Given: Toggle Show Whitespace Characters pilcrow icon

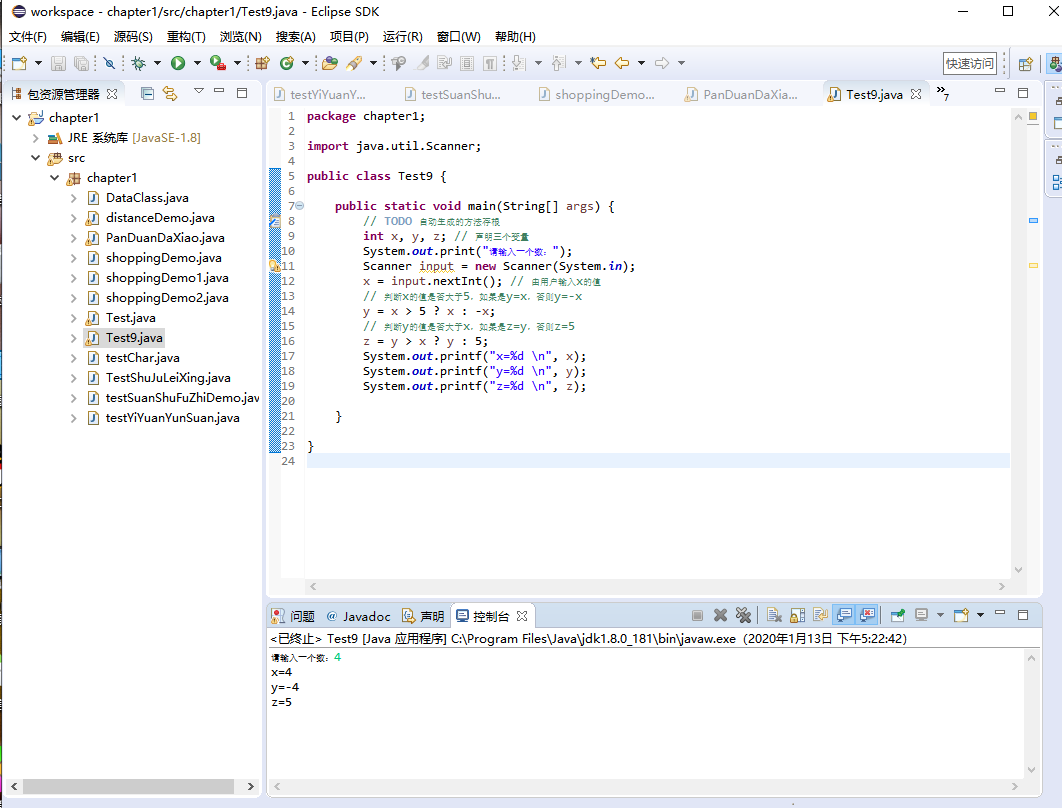Looking at the screenshot, I should [x=490, y=63].
